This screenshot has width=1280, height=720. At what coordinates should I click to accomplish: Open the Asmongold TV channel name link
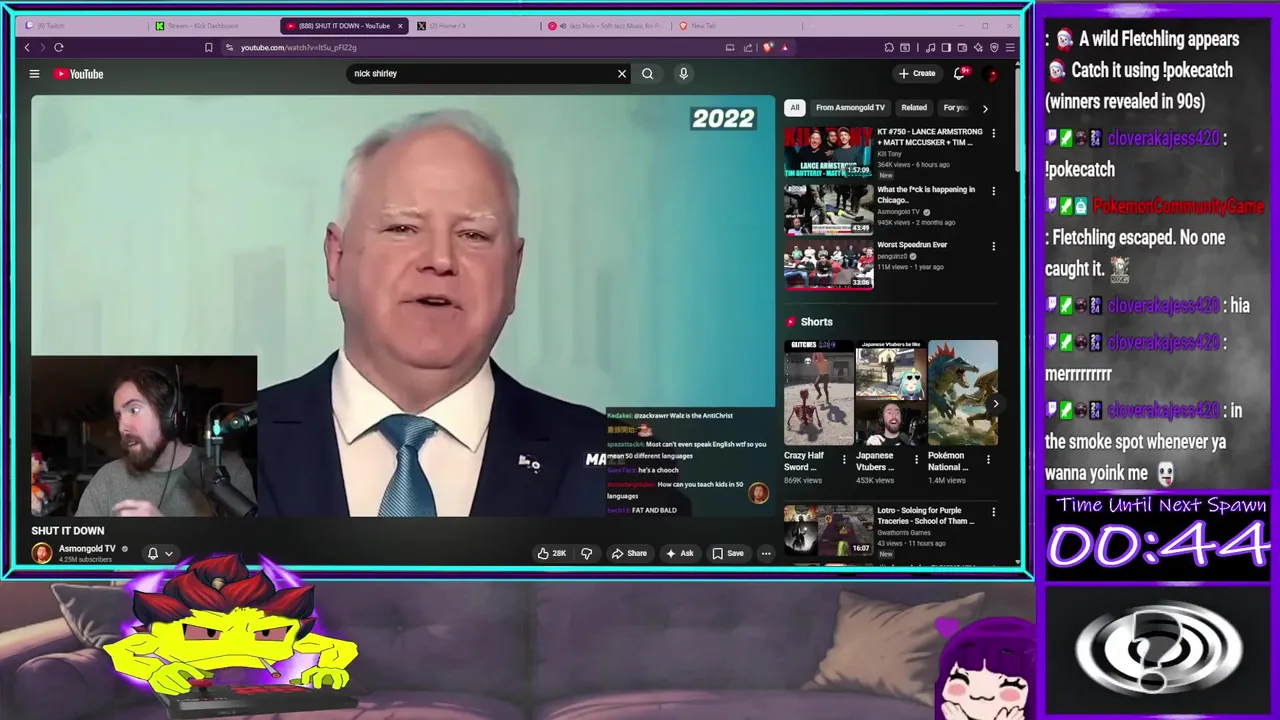tap(87, 548)
